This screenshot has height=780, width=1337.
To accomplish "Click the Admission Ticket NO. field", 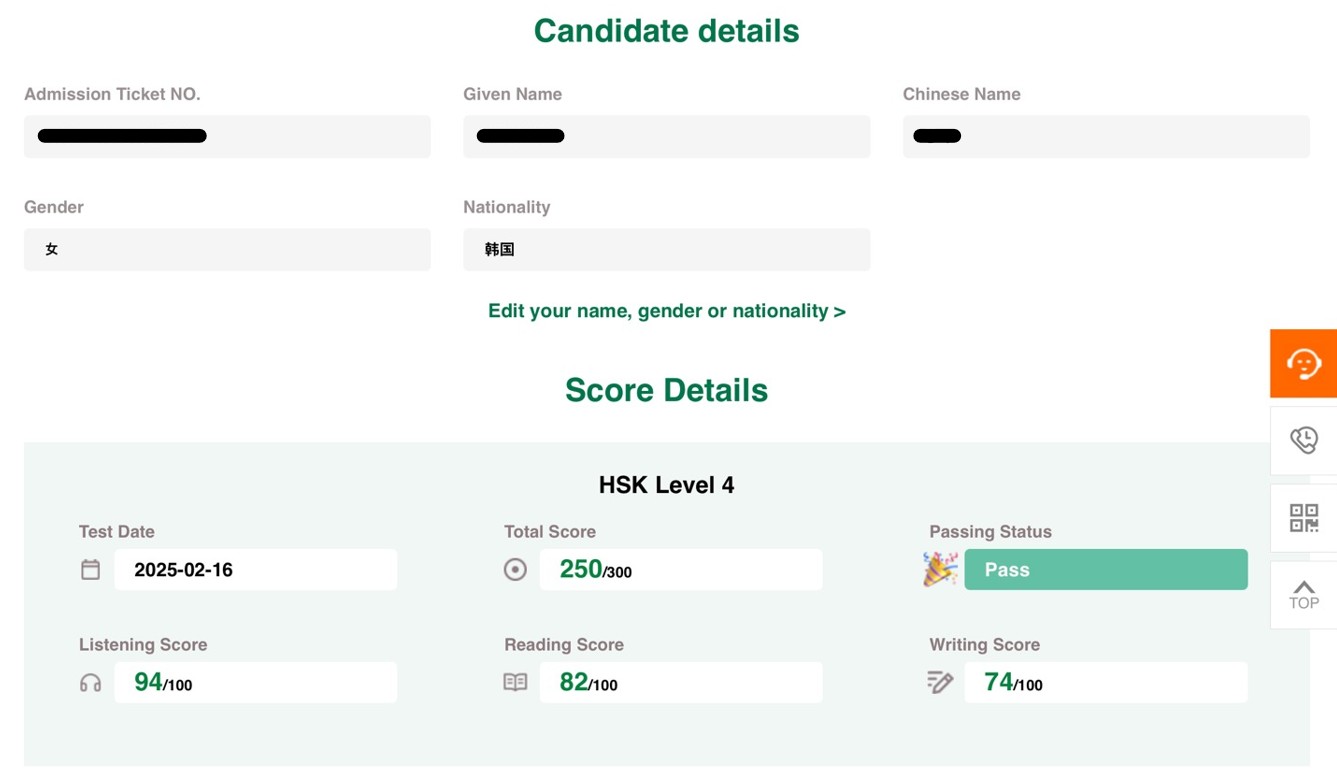I will [227, 136].
